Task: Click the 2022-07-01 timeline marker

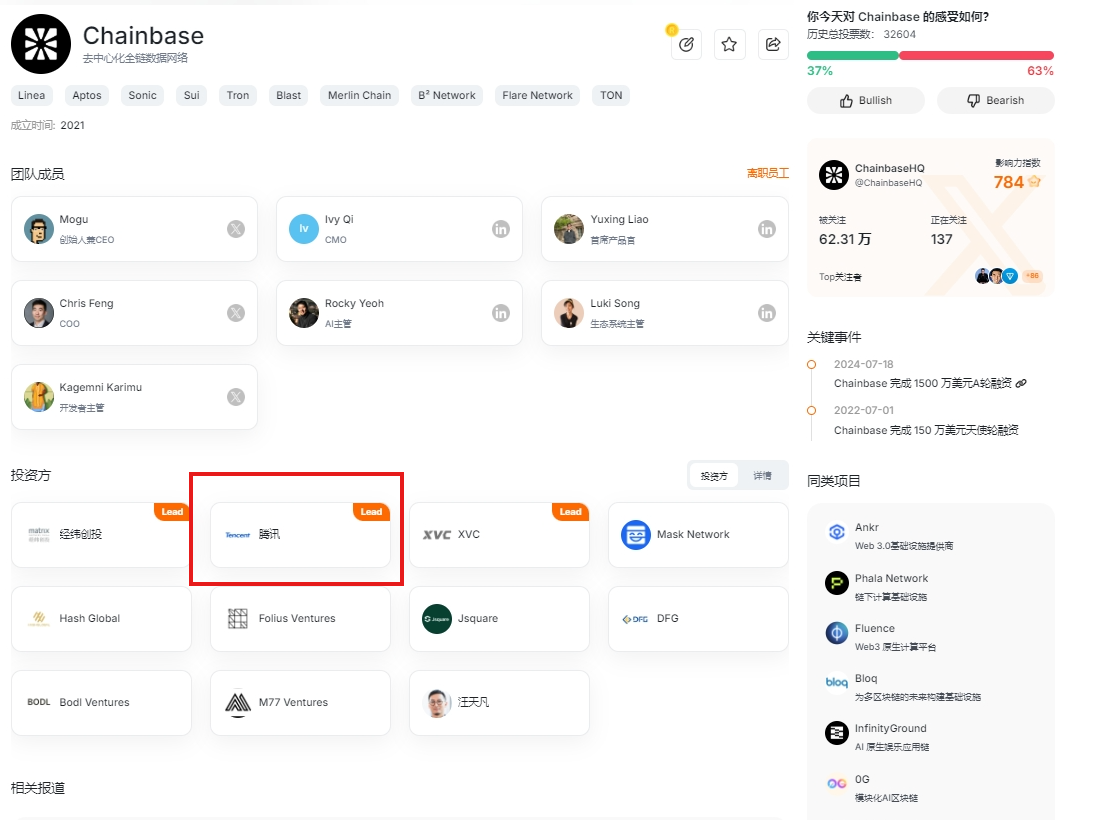Action: 811,411
